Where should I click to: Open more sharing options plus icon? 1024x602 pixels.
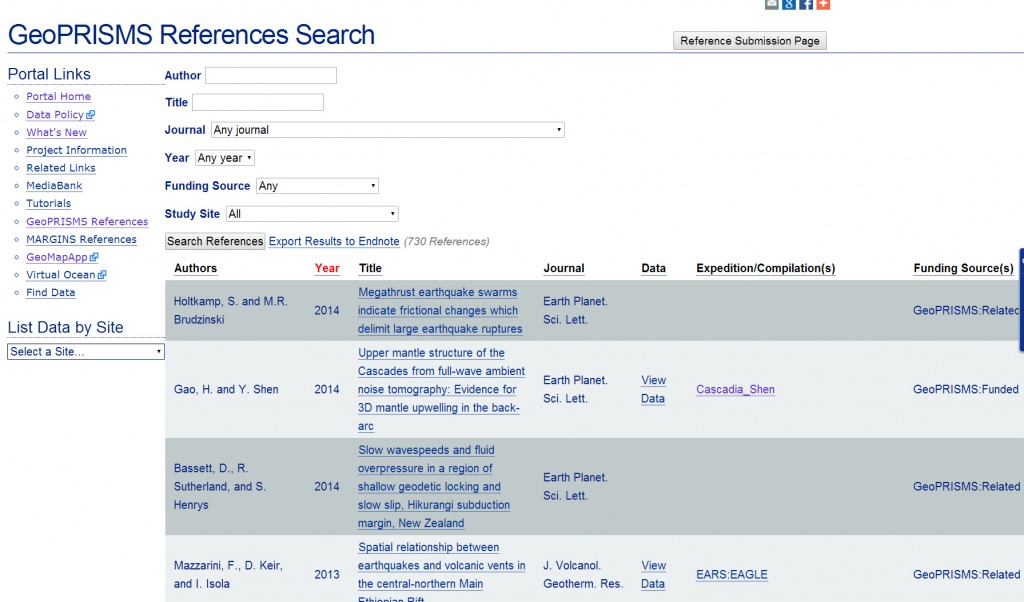coord(823,4)
